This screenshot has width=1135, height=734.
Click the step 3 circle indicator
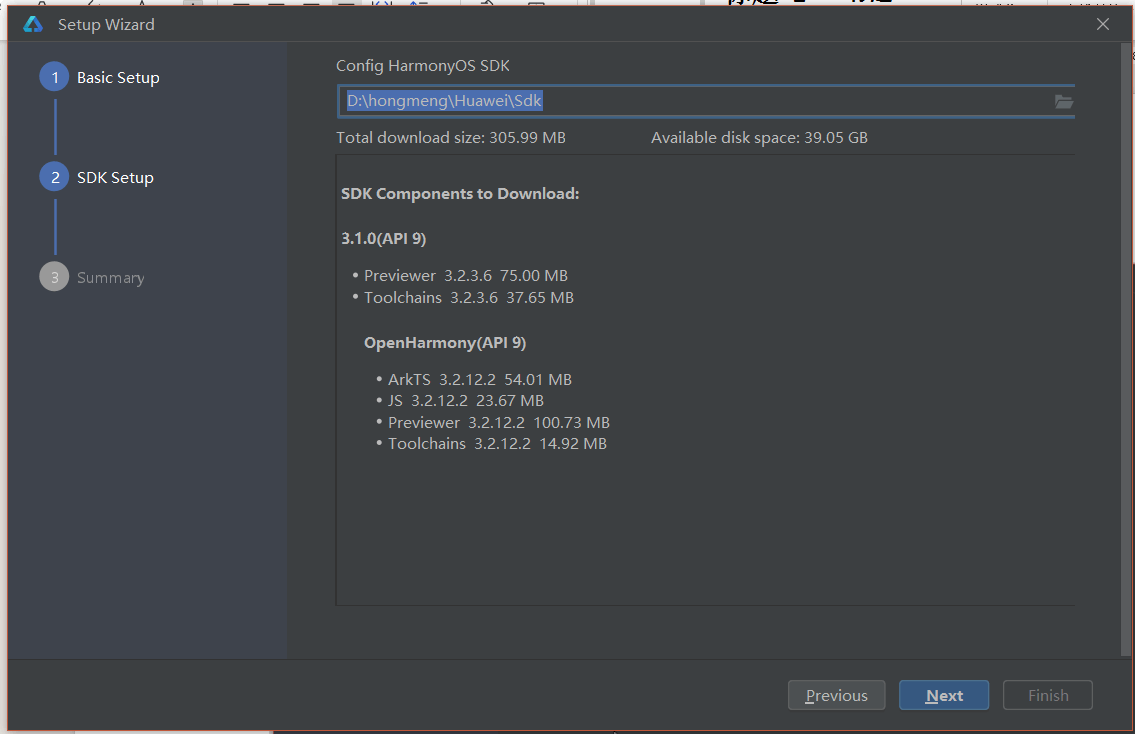pos(54,277)
